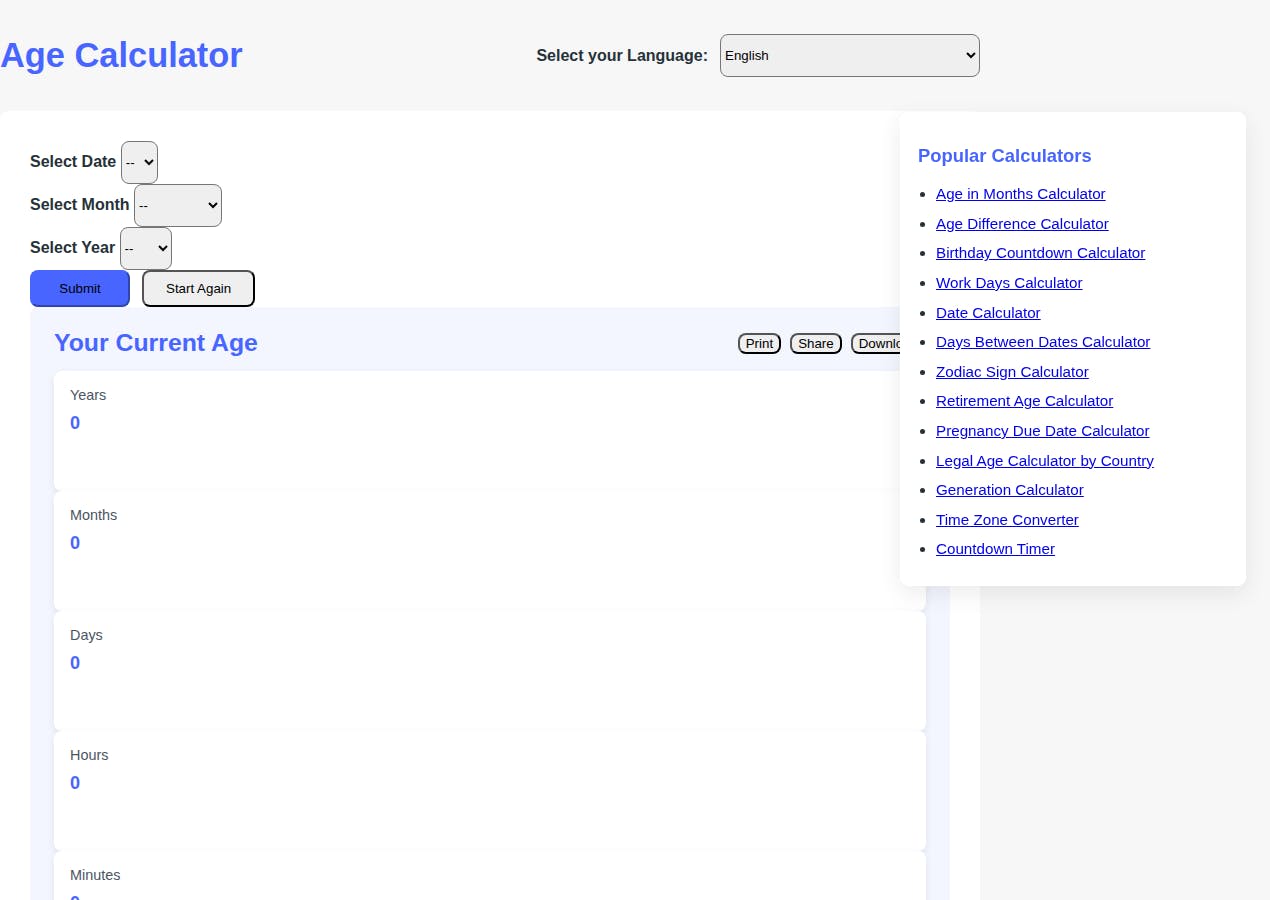Screen dimensions: 1270x900
Task: Click the Days label in results
Action: [86, 635]
